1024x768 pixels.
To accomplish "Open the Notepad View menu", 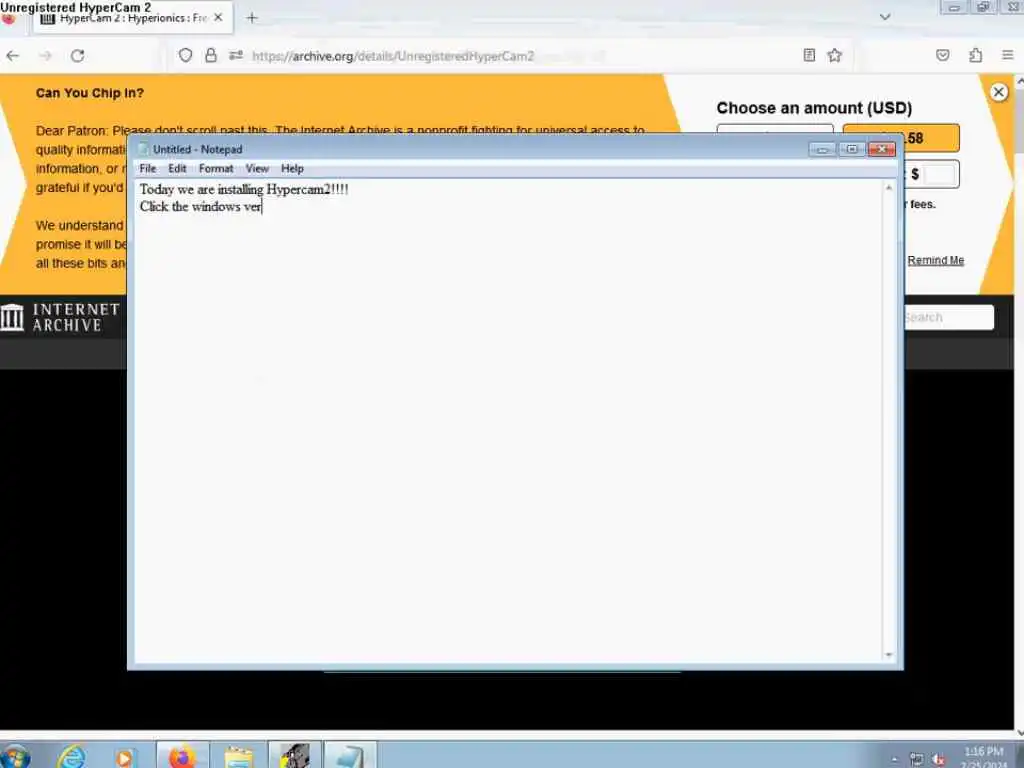I will coord(257,168).
